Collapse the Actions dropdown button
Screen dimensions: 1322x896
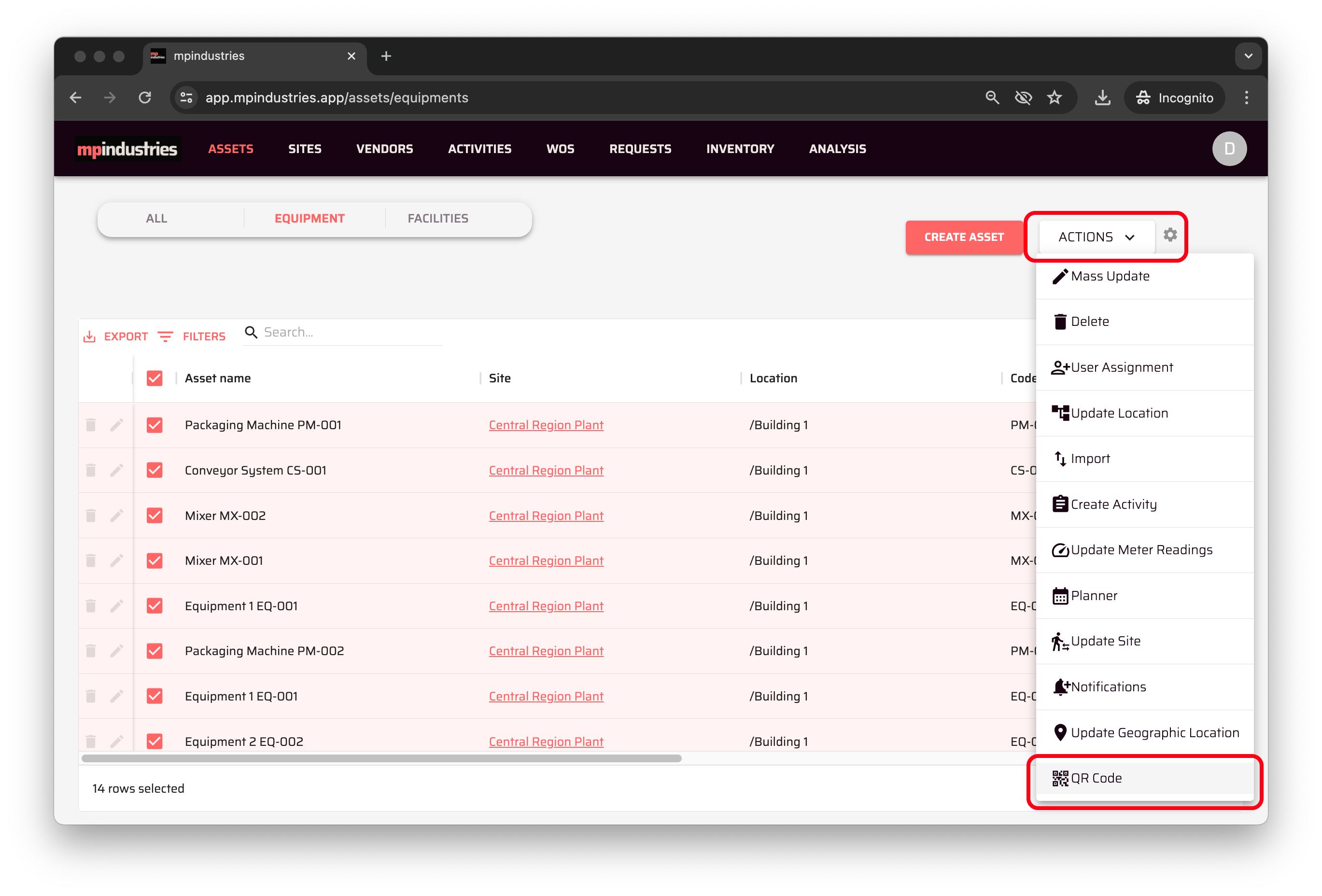1096,237
